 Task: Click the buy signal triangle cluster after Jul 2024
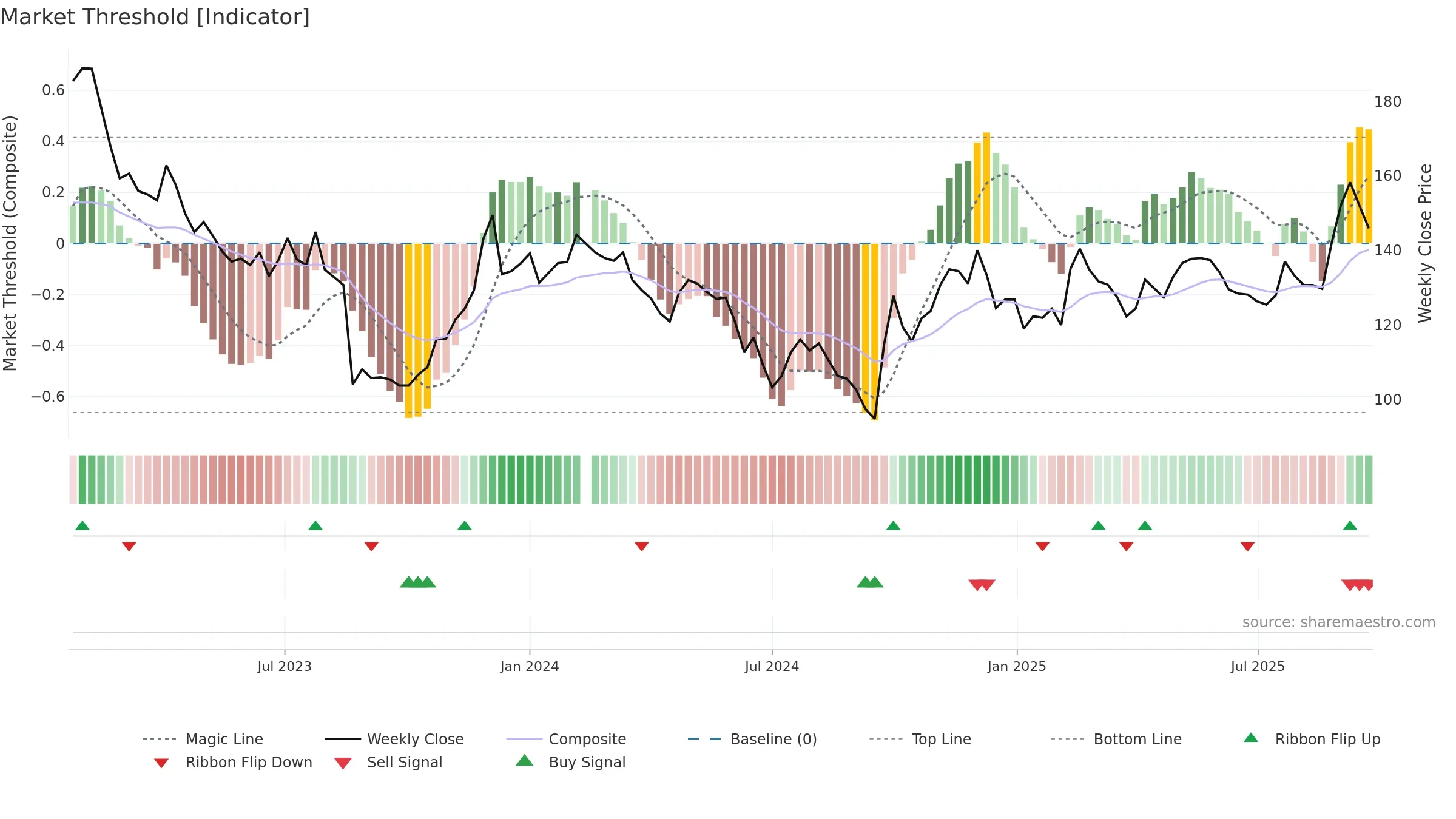tap(870, 582)
